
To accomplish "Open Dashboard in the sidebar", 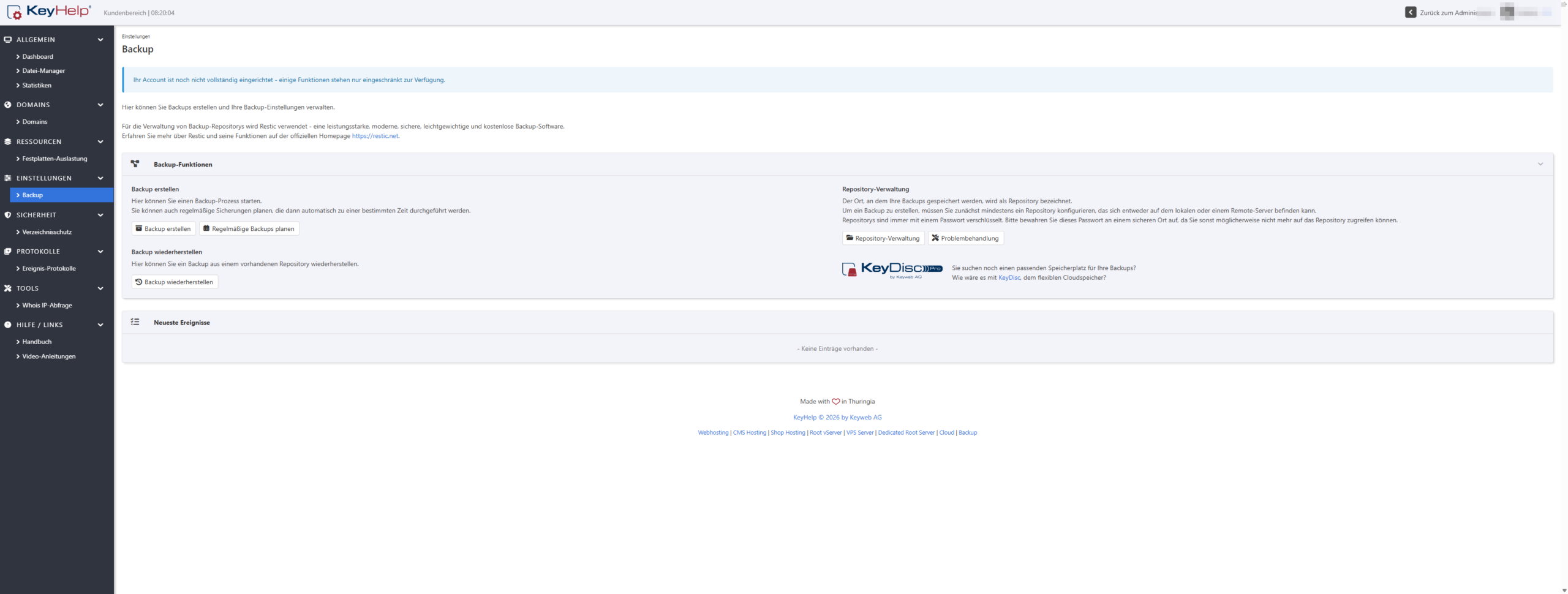I will 38,56.
